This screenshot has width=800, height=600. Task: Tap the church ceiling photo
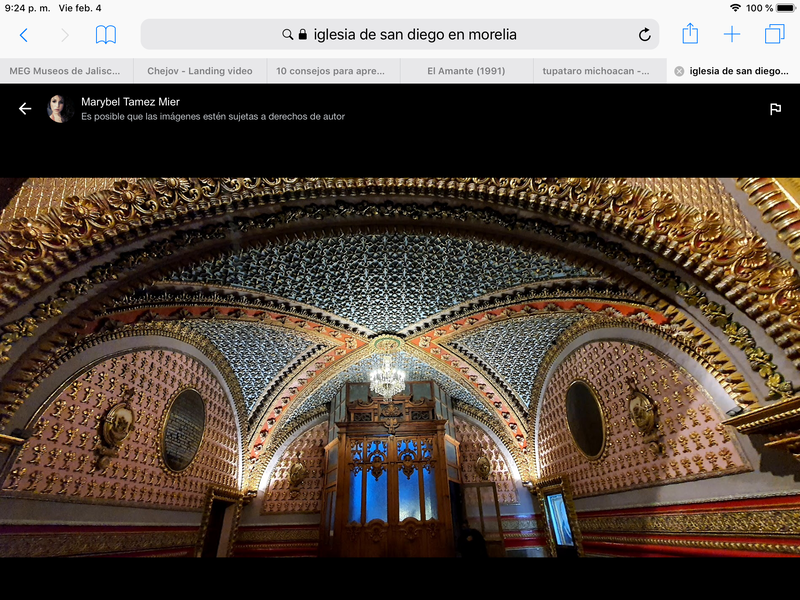400,367
